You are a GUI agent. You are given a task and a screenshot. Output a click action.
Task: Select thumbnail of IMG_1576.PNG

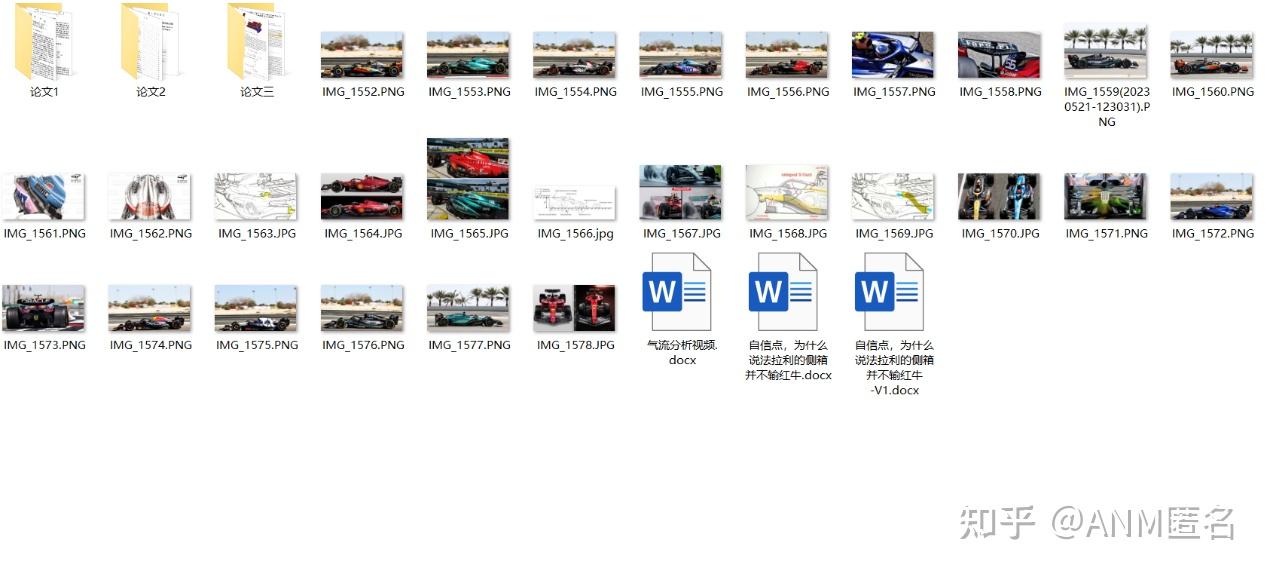point(362,308)
